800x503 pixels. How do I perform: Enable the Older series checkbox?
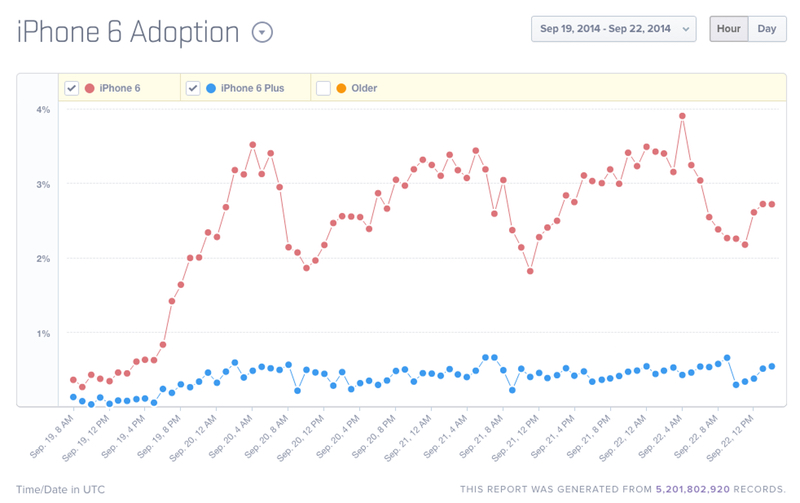[x=324, y=88]
